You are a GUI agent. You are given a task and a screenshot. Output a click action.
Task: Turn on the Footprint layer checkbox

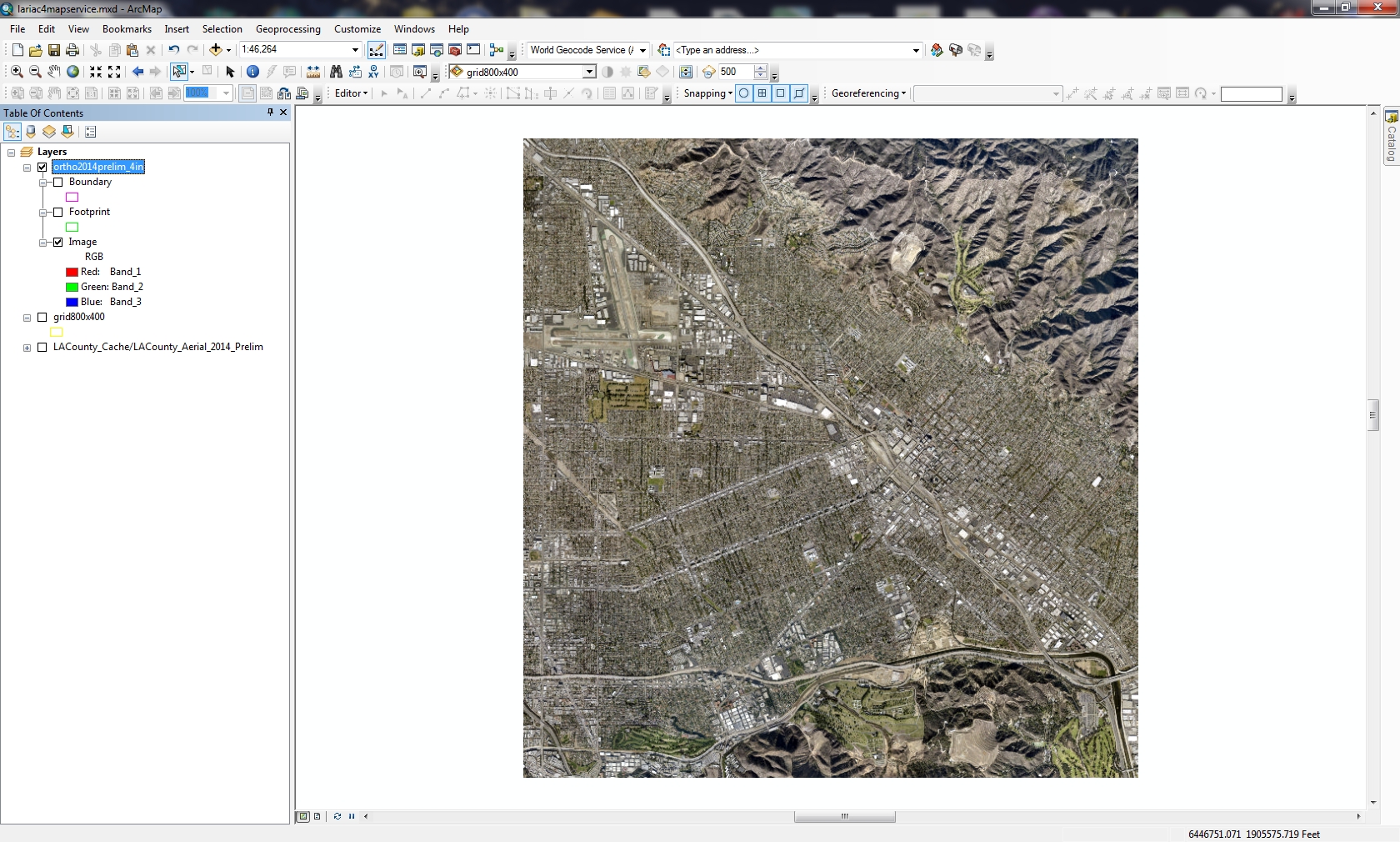coord(58,212)
